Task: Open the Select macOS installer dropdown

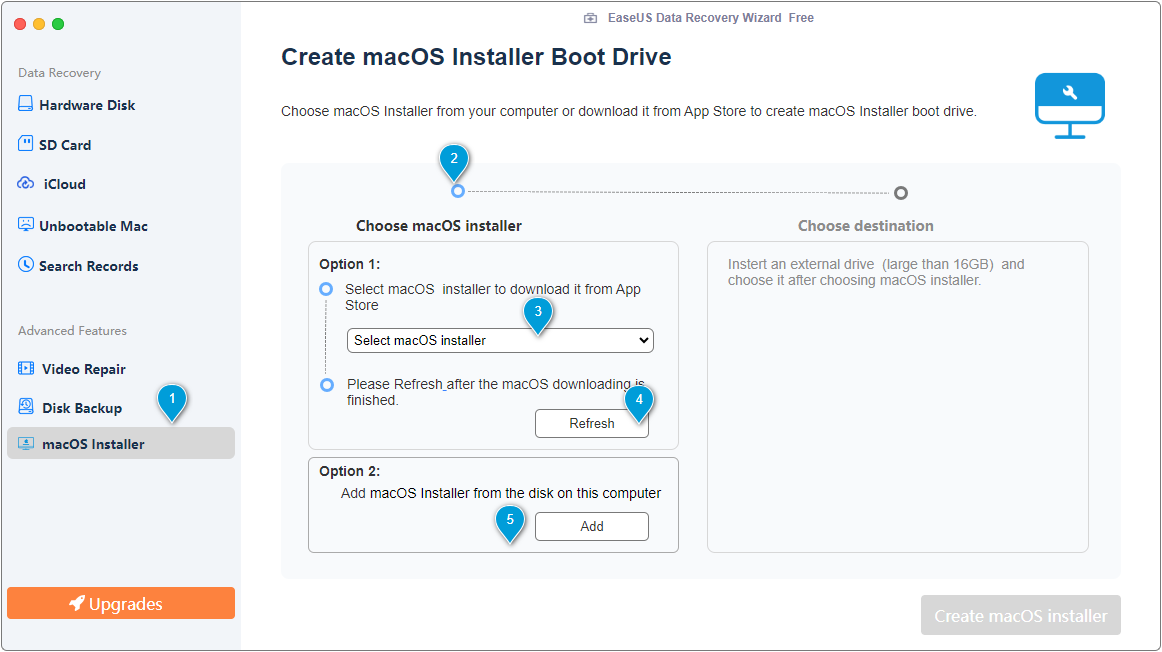Action: pyautogui.click(x=499, y=340)
